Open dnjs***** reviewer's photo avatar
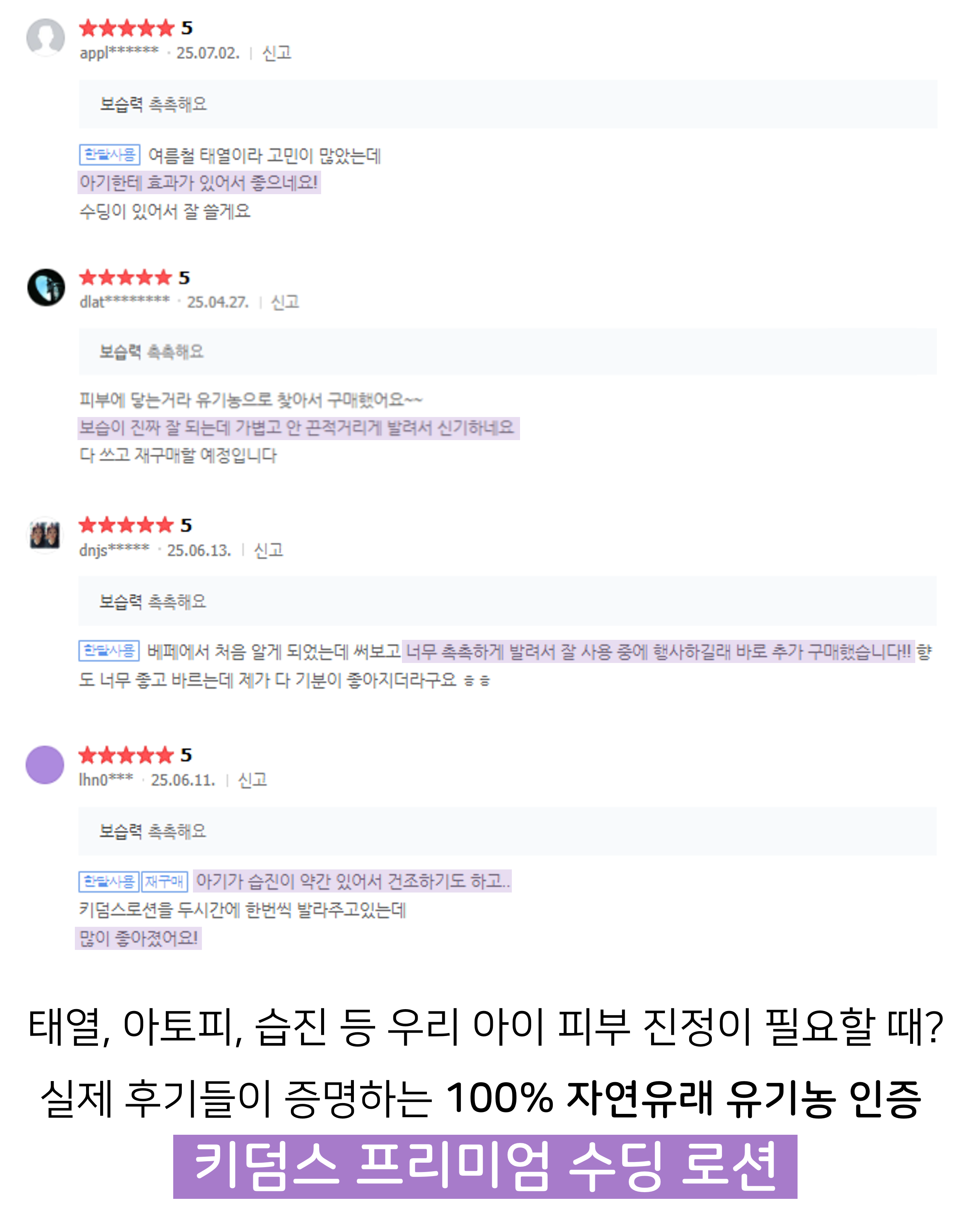The height and width of the screenshot is (1232, 973). (x=45, y=535)
